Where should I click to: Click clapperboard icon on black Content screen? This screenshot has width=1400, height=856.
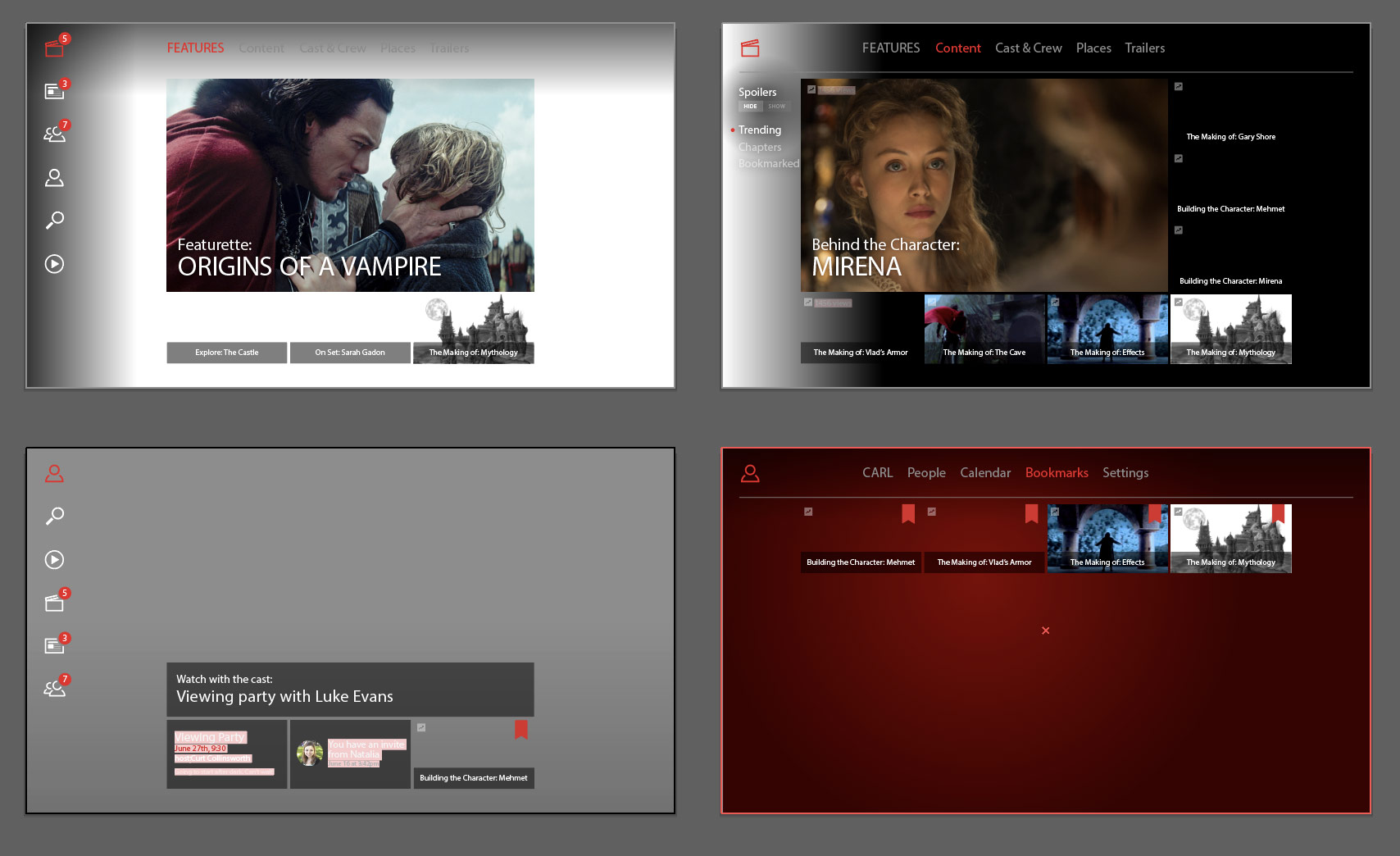750,48
